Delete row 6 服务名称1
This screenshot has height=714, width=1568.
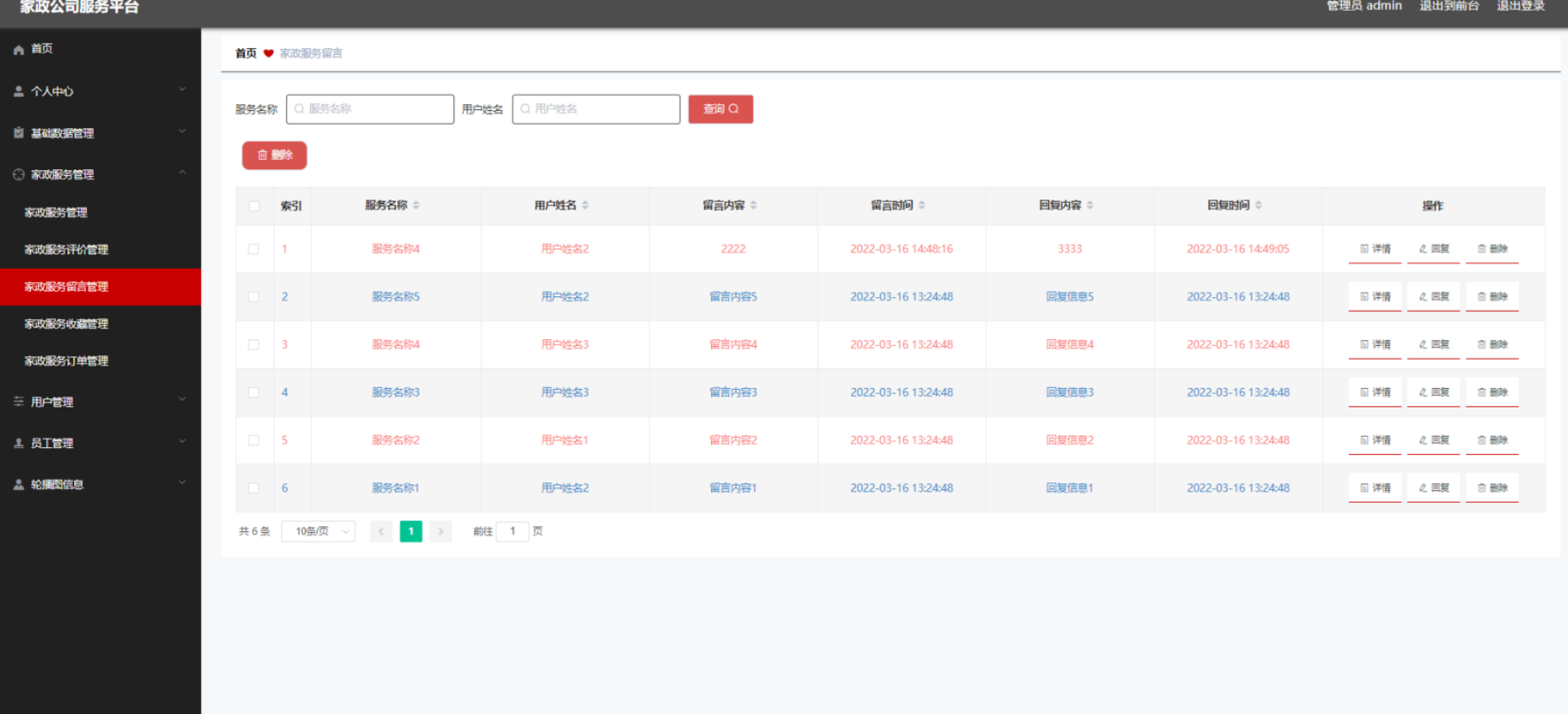tap(1492, 488)
